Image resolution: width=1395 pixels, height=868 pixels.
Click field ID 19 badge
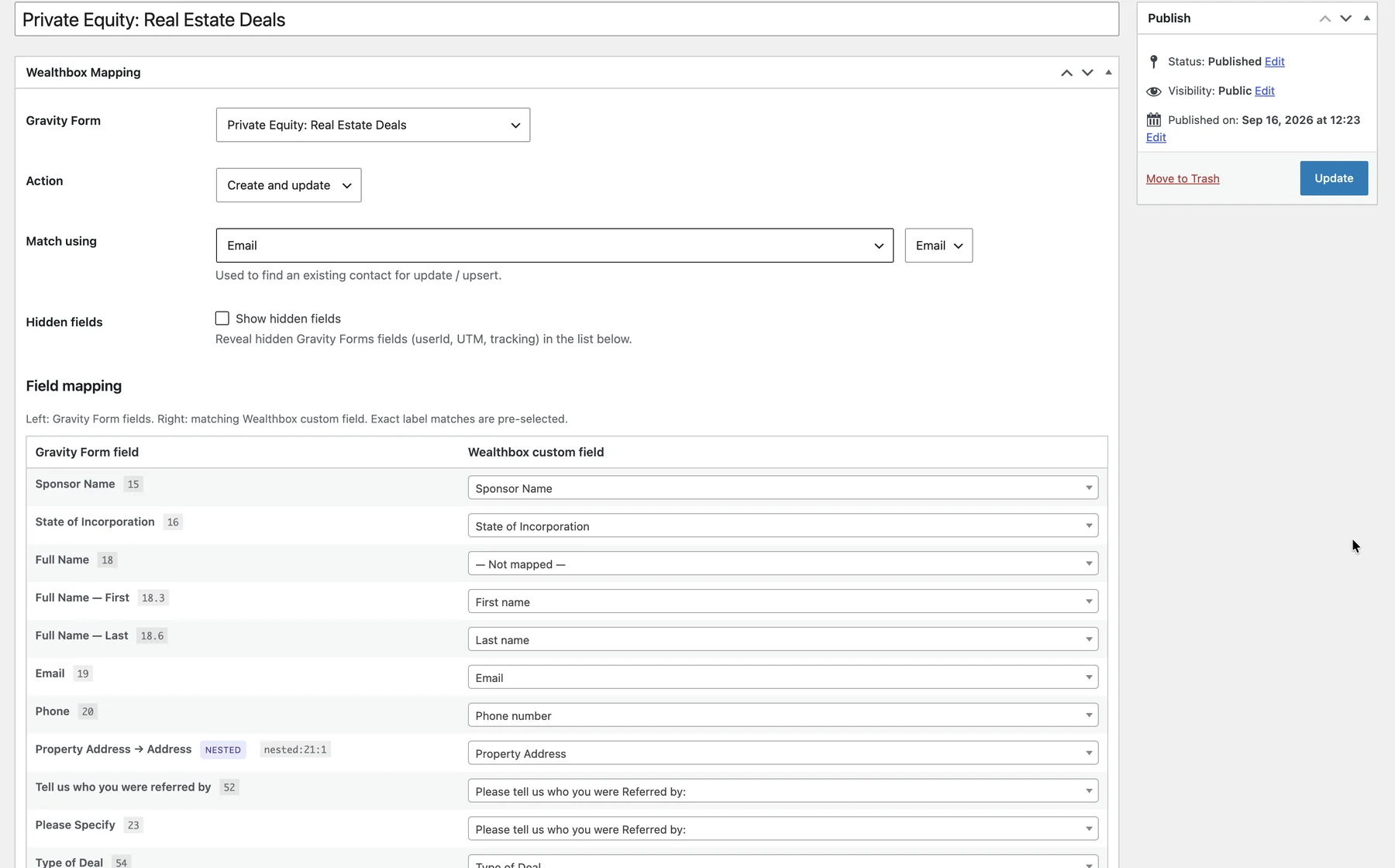point(83,674)
